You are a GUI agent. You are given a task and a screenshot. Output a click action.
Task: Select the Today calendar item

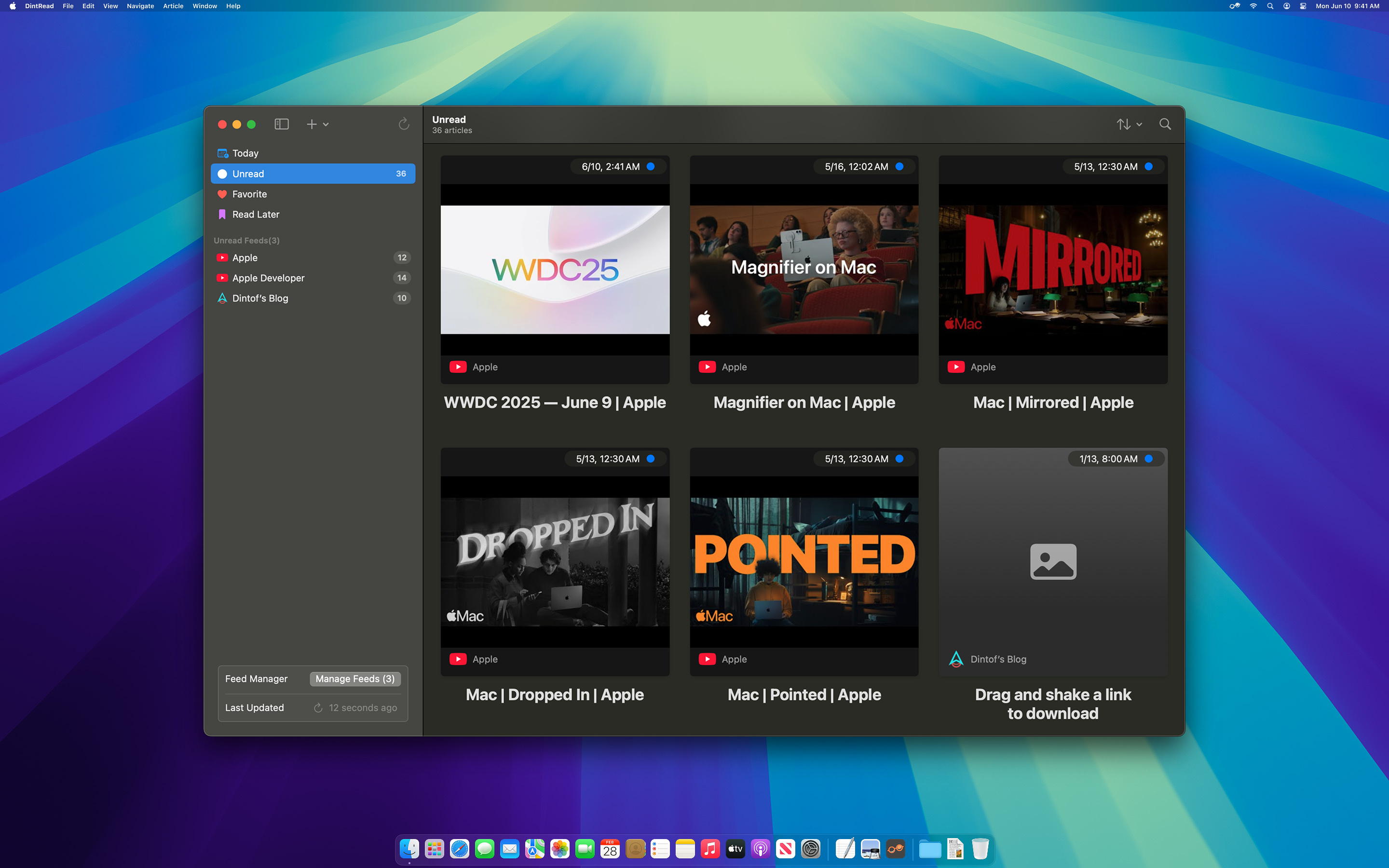[245, 153]
